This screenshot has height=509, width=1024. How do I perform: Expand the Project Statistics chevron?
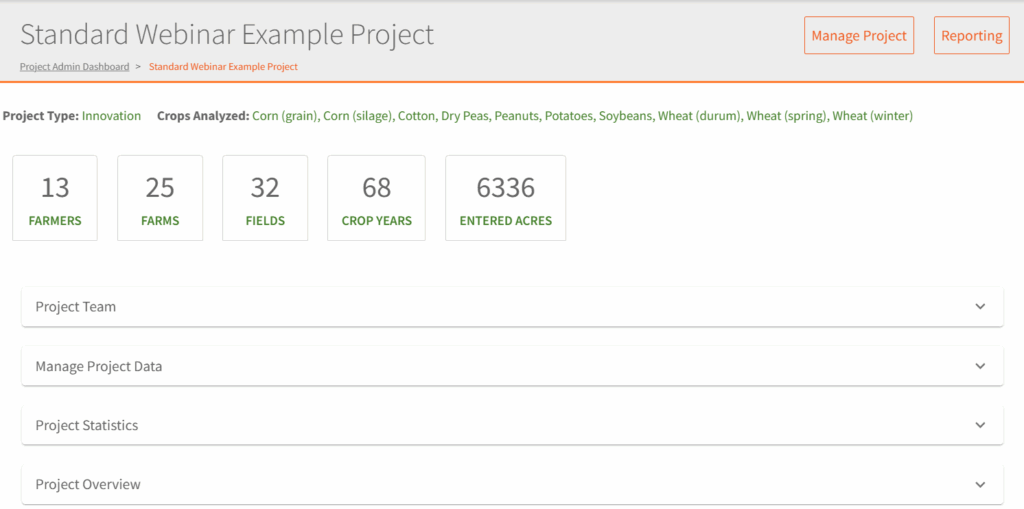[980, 425]
